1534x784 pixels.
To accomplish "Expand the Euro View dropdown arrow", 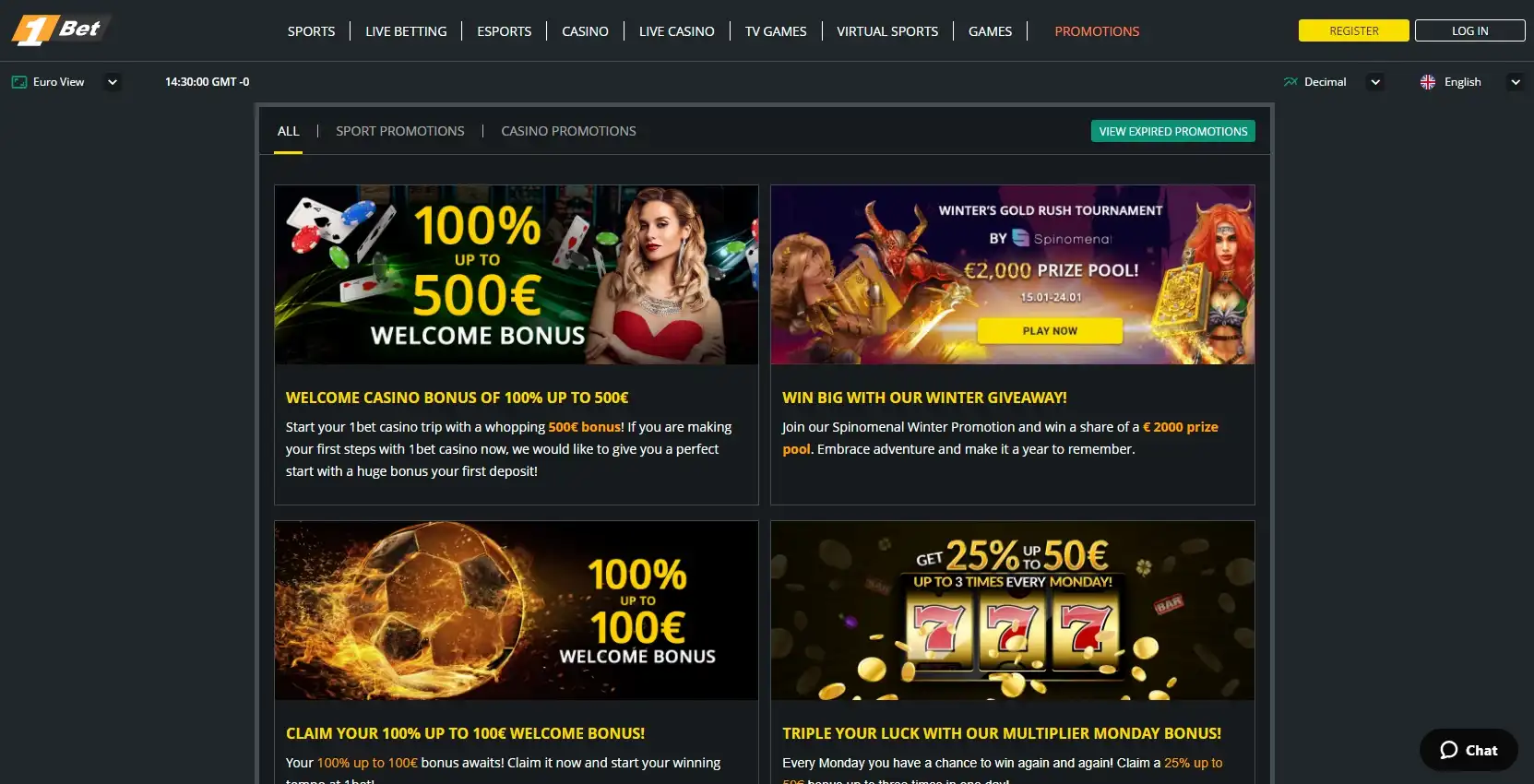I will (113, 82).
